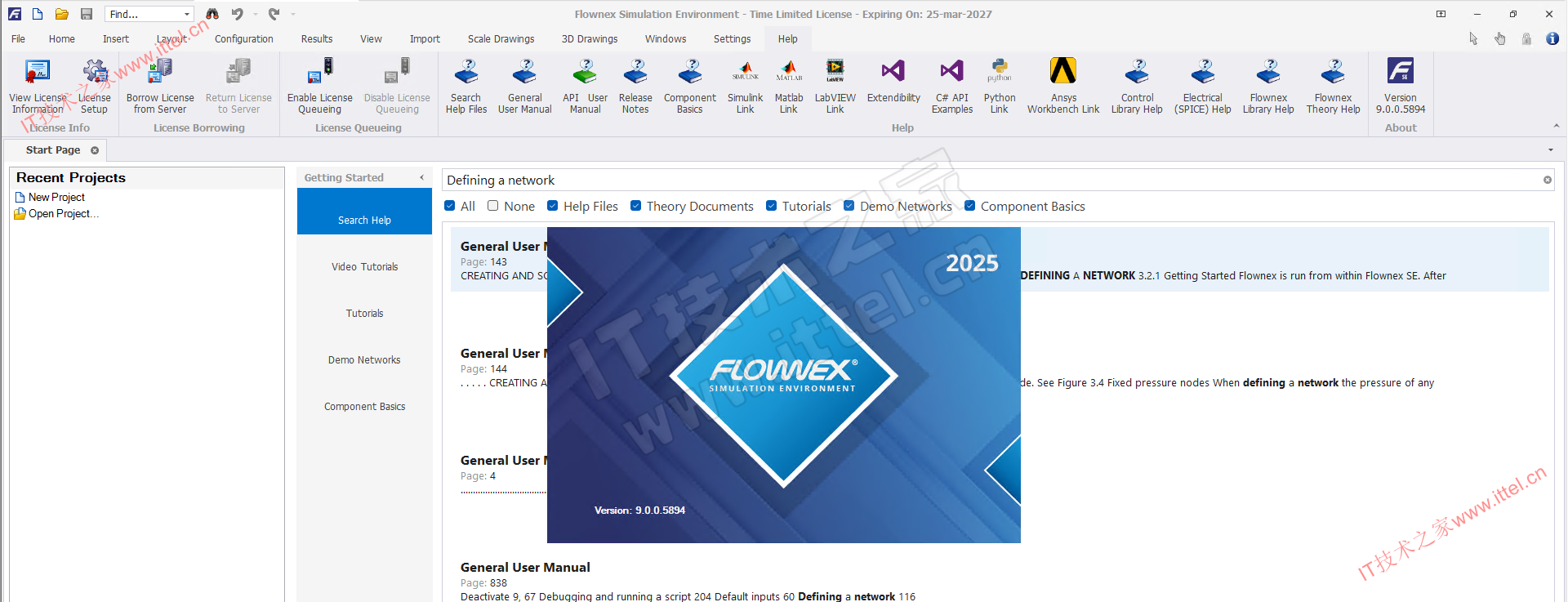Open Matlab Link help
Image resolution: width=1568 pixels, height=602 pixels.
click(x=789, y=86)
